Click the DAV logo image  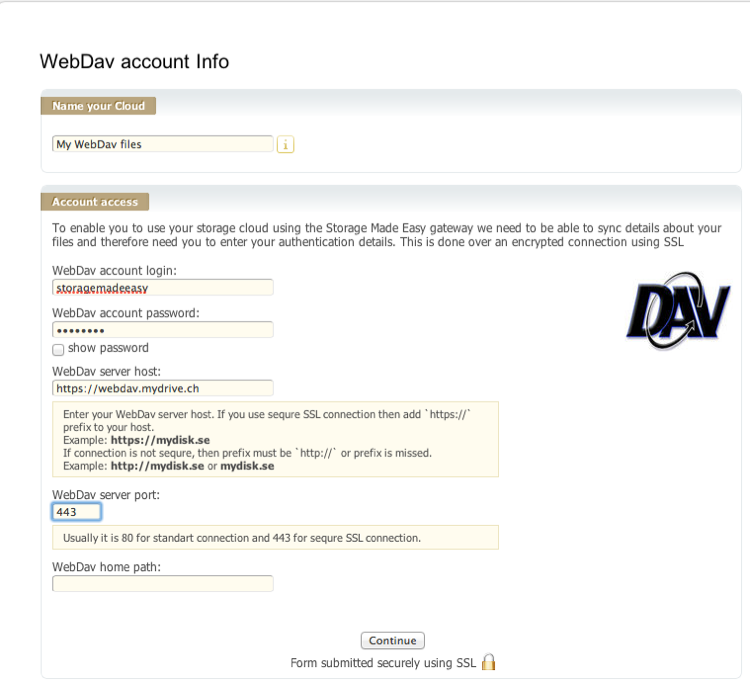pos(678,311)
